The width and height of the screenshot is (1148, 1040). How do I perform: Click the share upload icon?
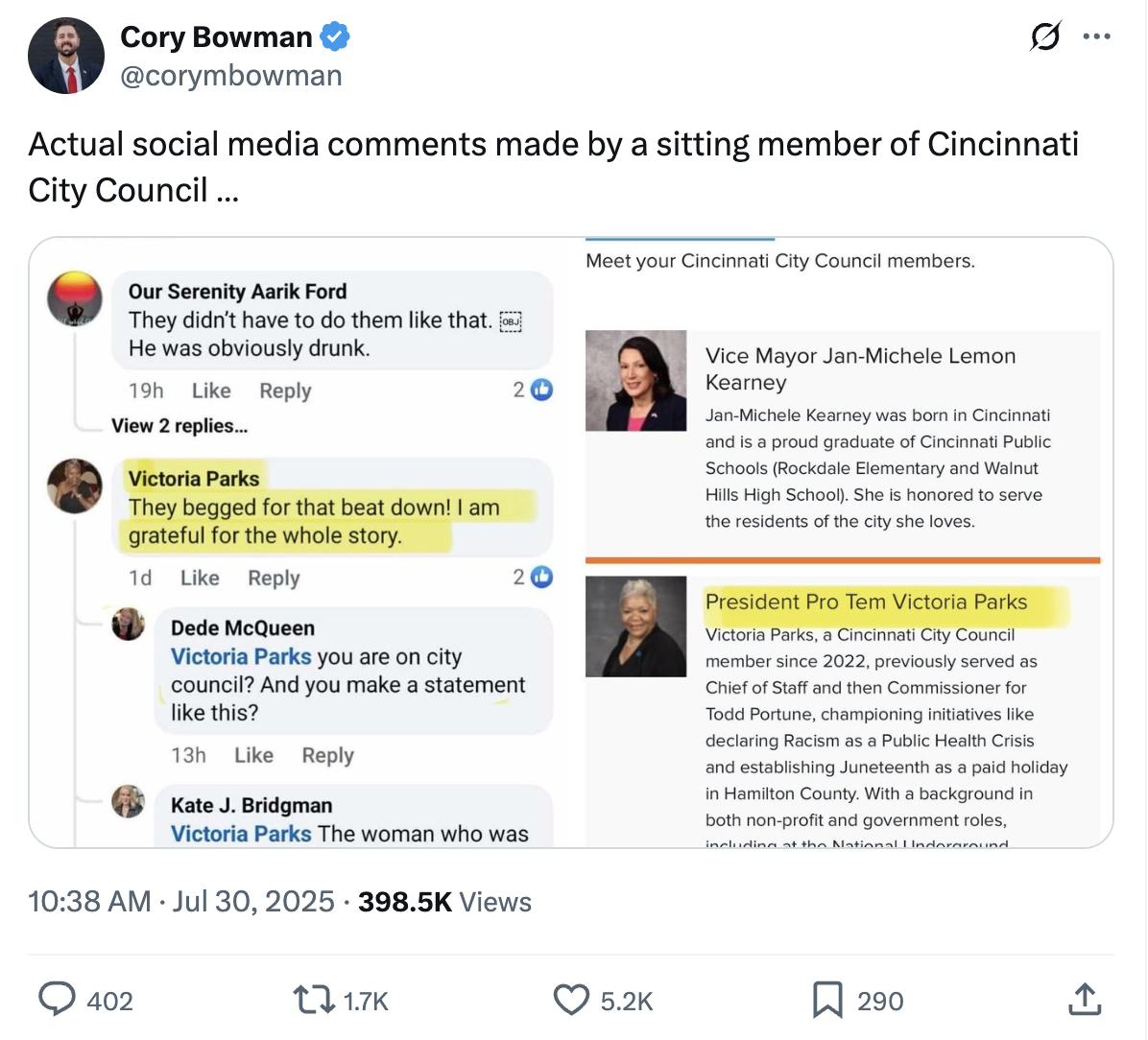pyautogui.click(x=1084, y=1000)
